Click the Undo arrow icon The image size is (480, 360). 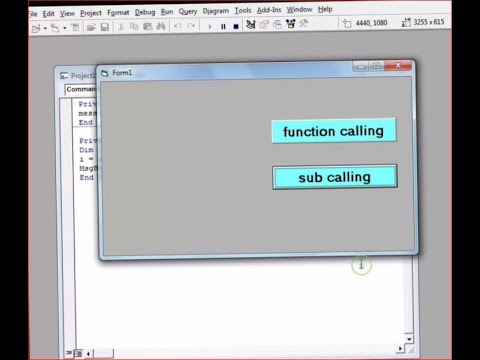point(178,26)
